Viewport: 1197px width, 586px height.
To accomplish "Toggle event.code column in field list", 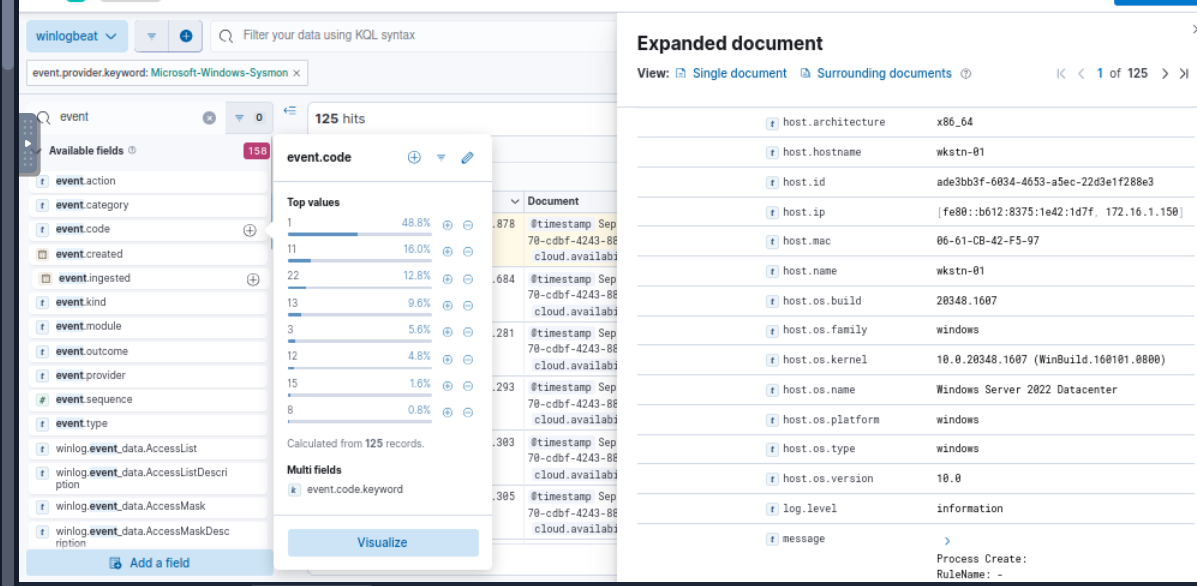I will [249, 230].
